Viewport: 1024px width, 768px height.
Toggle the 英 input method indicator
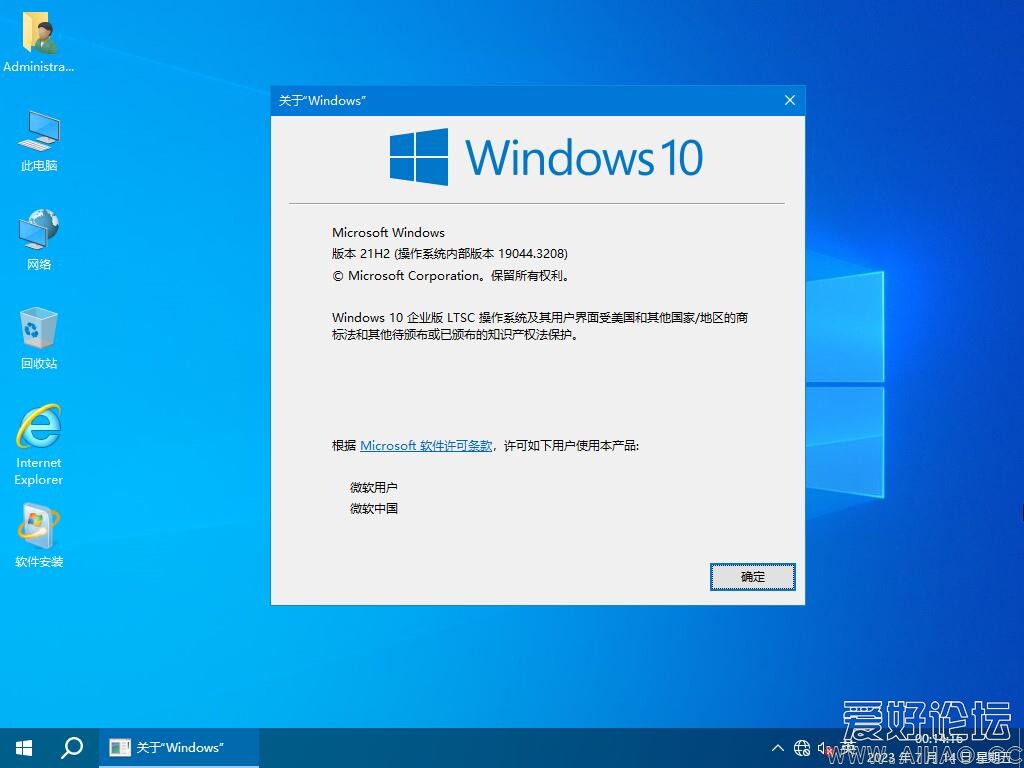click(x=849, y=748)
